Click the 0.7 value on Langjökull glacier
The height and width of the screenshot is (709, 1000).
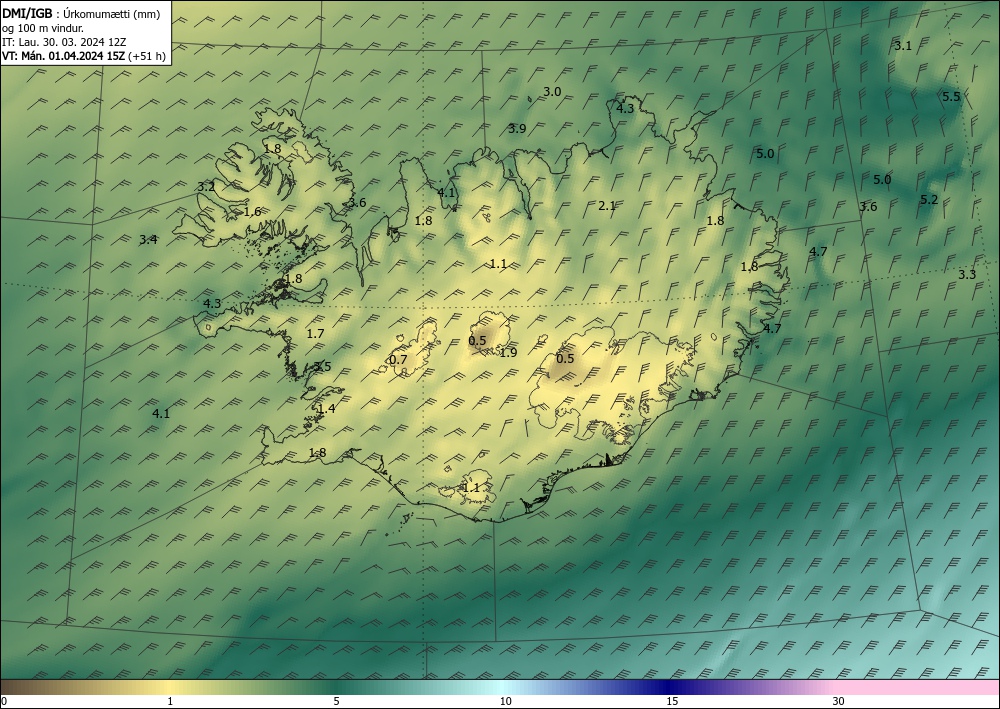point(398,360)
